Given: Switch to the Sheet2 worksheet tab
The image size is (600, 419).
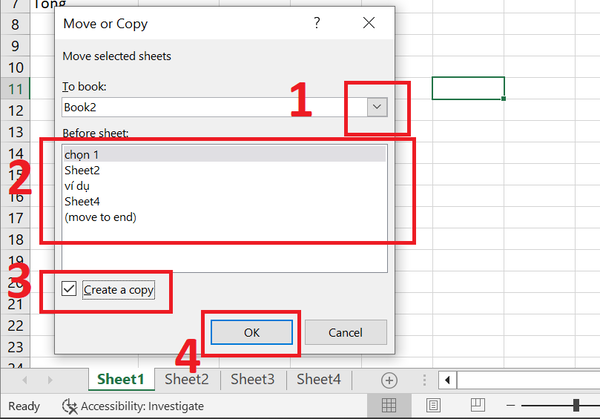Looking at the screenshot, I should tap(187, 379).
